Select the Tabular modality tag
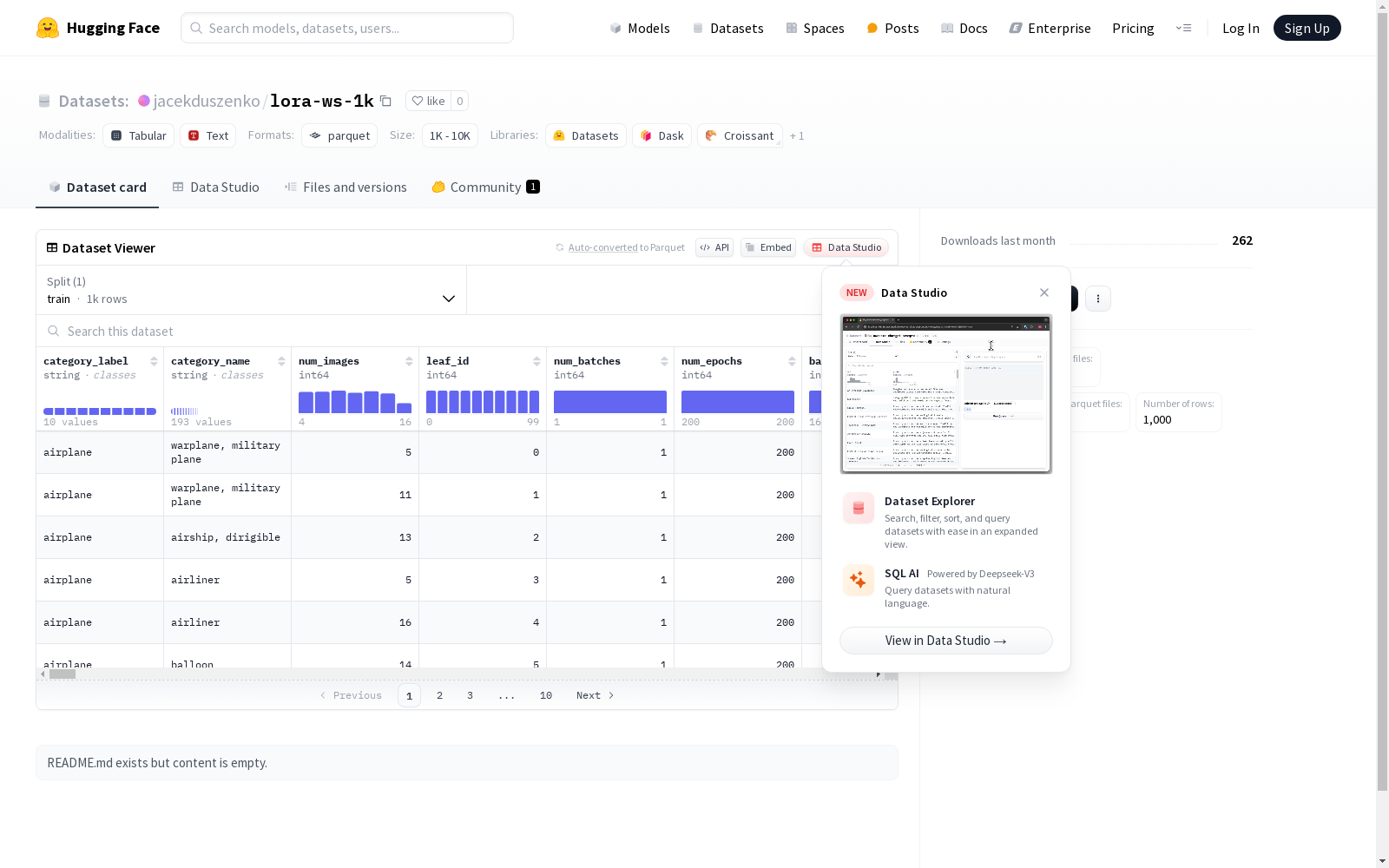 point(139,135)
